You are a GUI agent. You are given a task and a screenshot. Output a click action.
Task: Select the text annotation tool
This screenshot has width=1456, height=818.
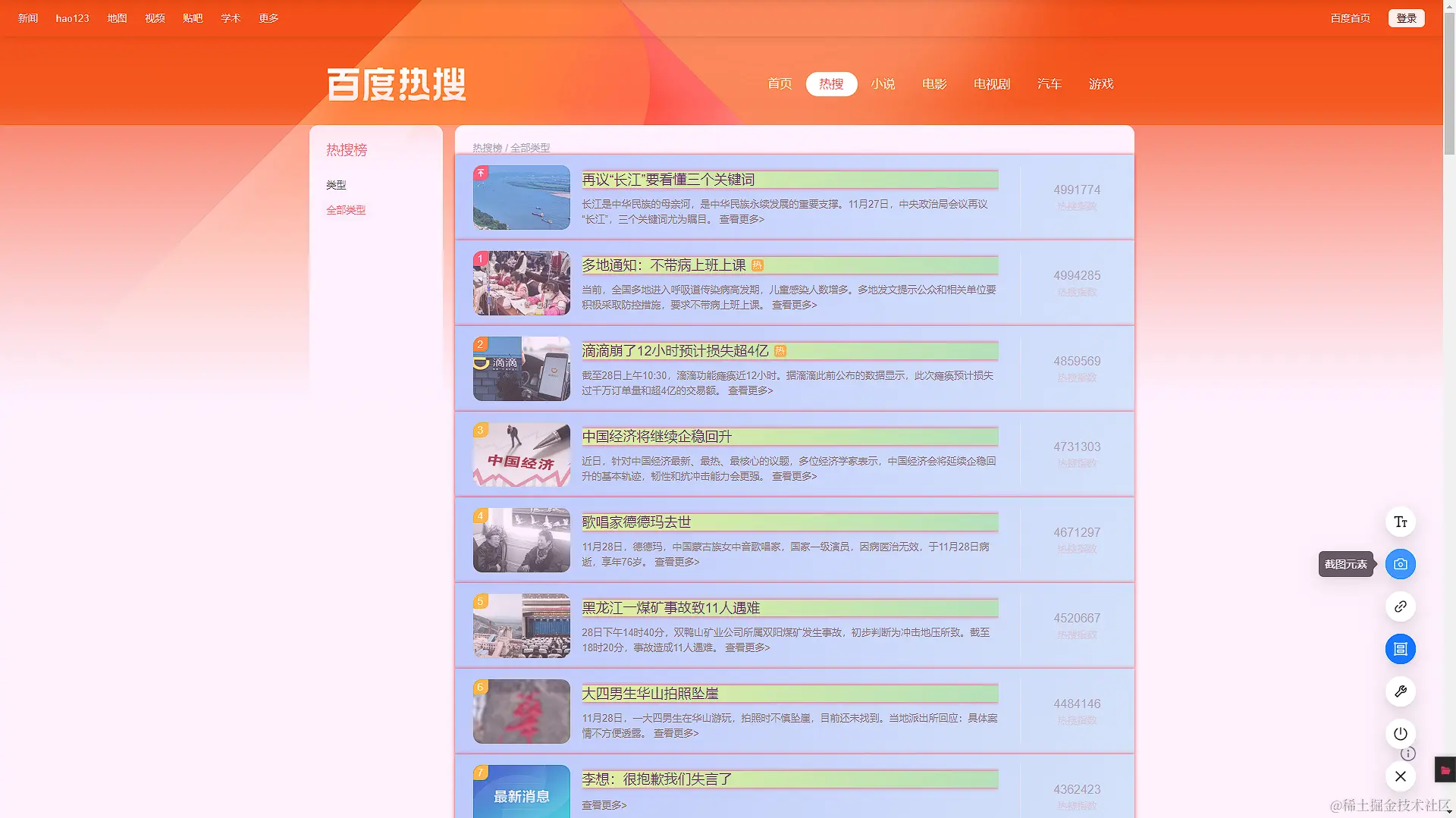(x=1400, y=522)
